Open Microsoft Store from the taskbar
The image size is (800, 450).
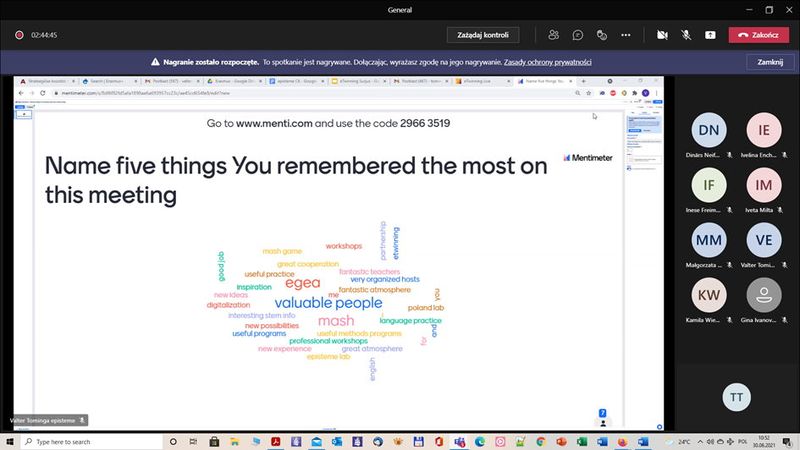[214, 442]
